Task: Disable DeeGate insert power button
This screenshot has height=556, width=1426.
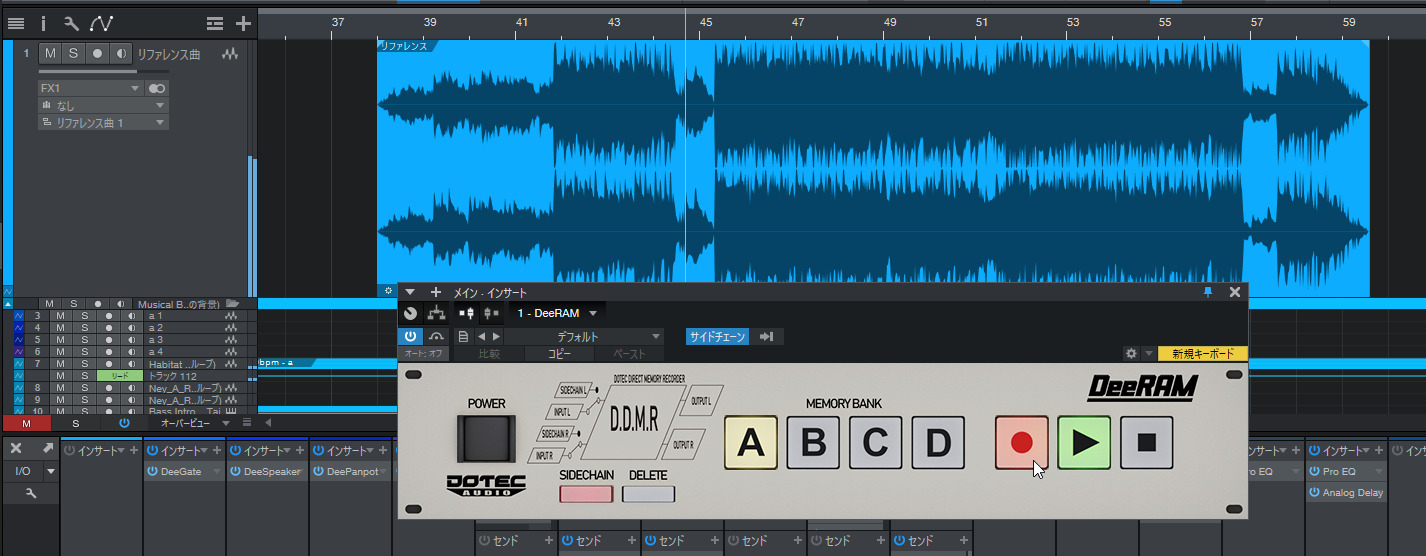Action: tap(152, 471)
